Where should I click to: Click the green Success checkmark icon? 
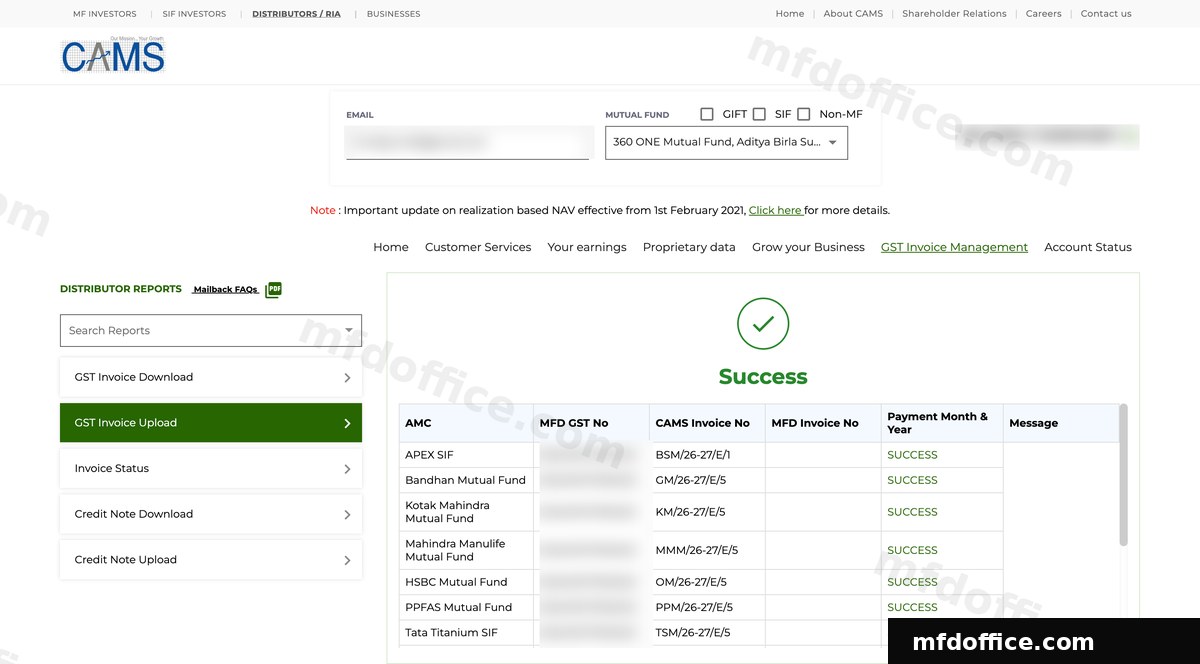[x=763, y=323]
